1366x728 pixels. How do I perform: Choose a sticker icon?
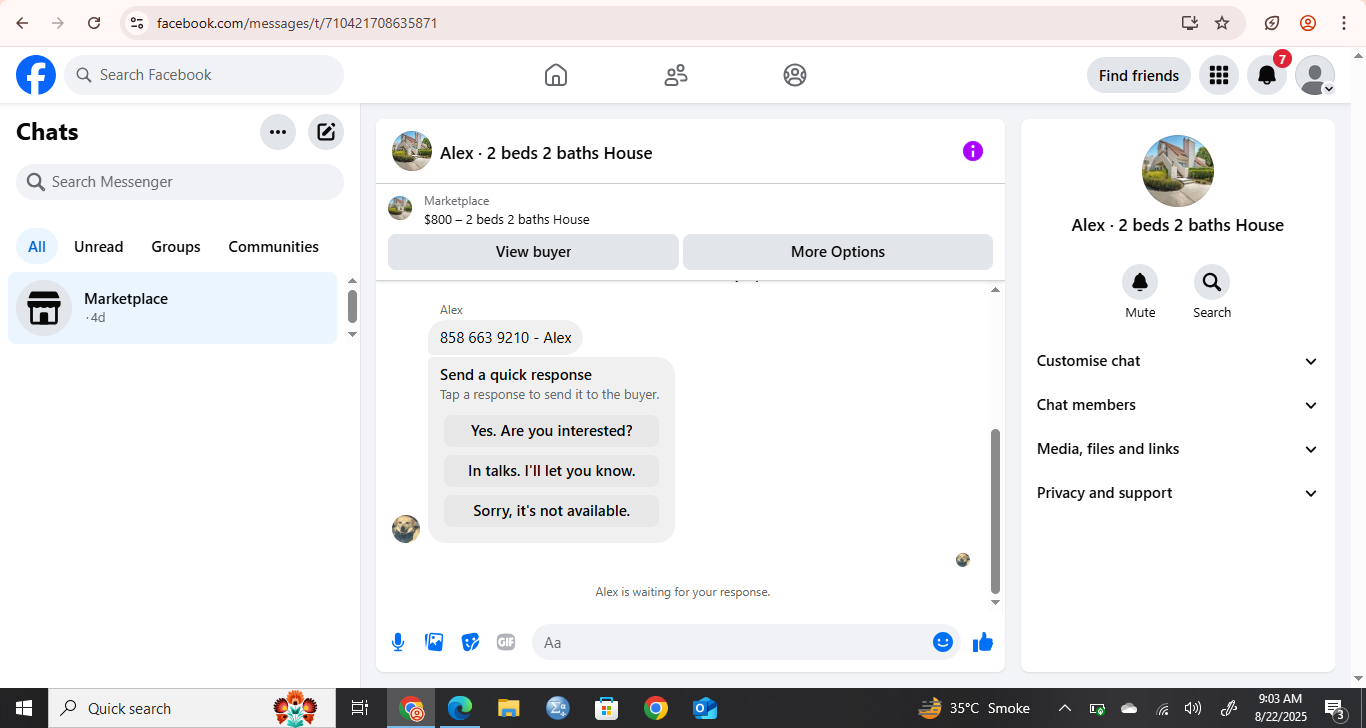coord(470,642)
